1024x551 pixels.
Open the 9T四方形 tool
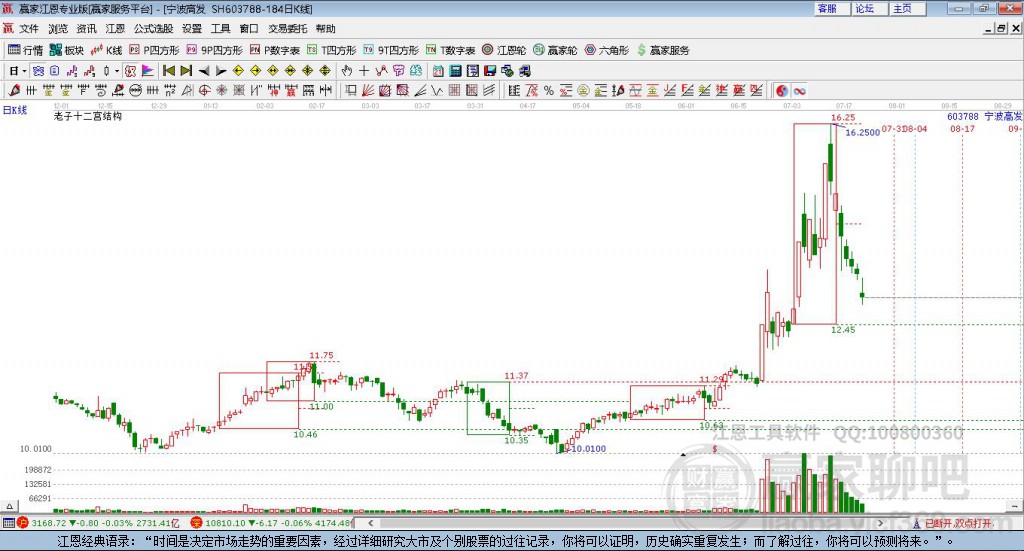point(391,50)
